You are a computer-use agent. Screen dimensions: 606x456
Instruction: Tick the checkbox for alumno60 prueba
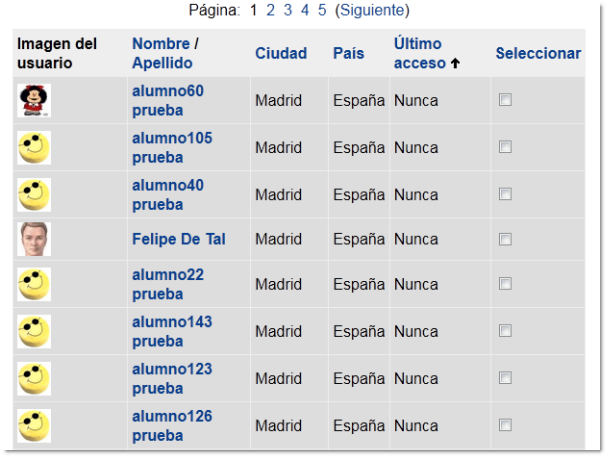click(x=505, y=100)
